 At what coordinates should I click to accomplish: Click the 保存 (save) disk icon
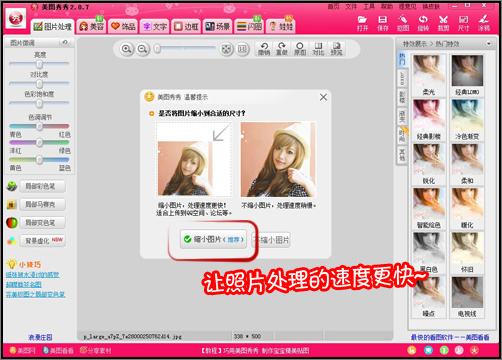click(383, 23)
